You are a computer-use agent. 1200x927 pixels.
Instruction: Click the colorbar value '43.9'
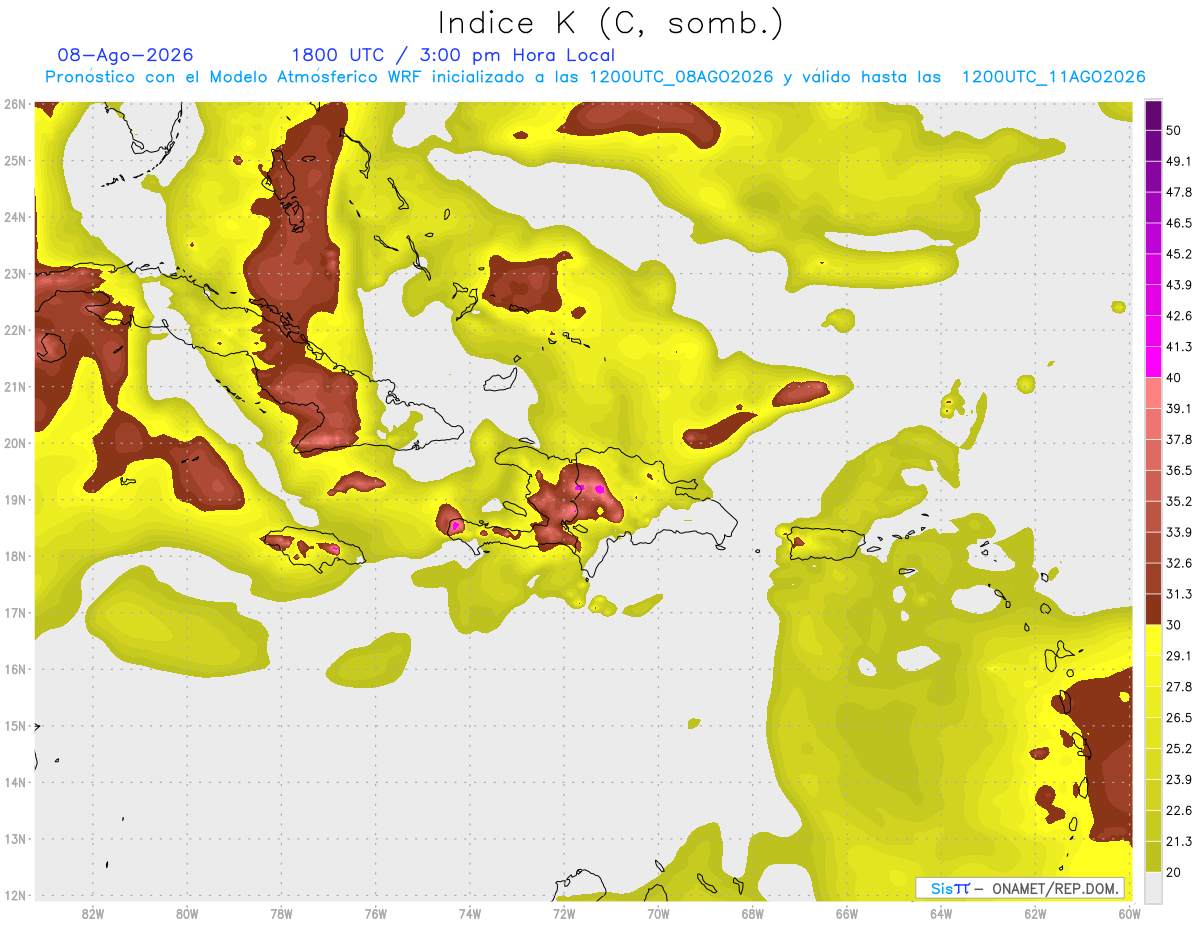1178,285
